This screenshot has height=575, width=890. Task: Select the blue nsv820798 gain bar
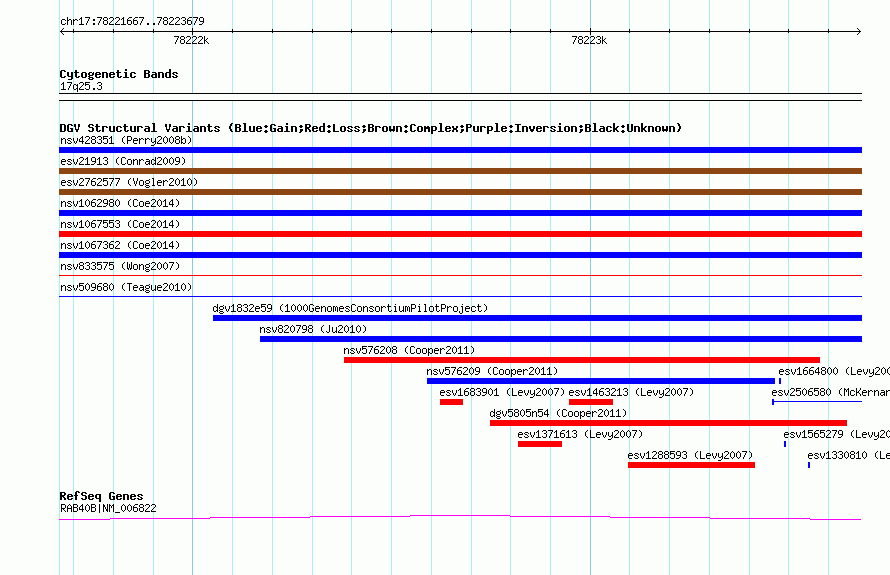[x=561, y=339]
